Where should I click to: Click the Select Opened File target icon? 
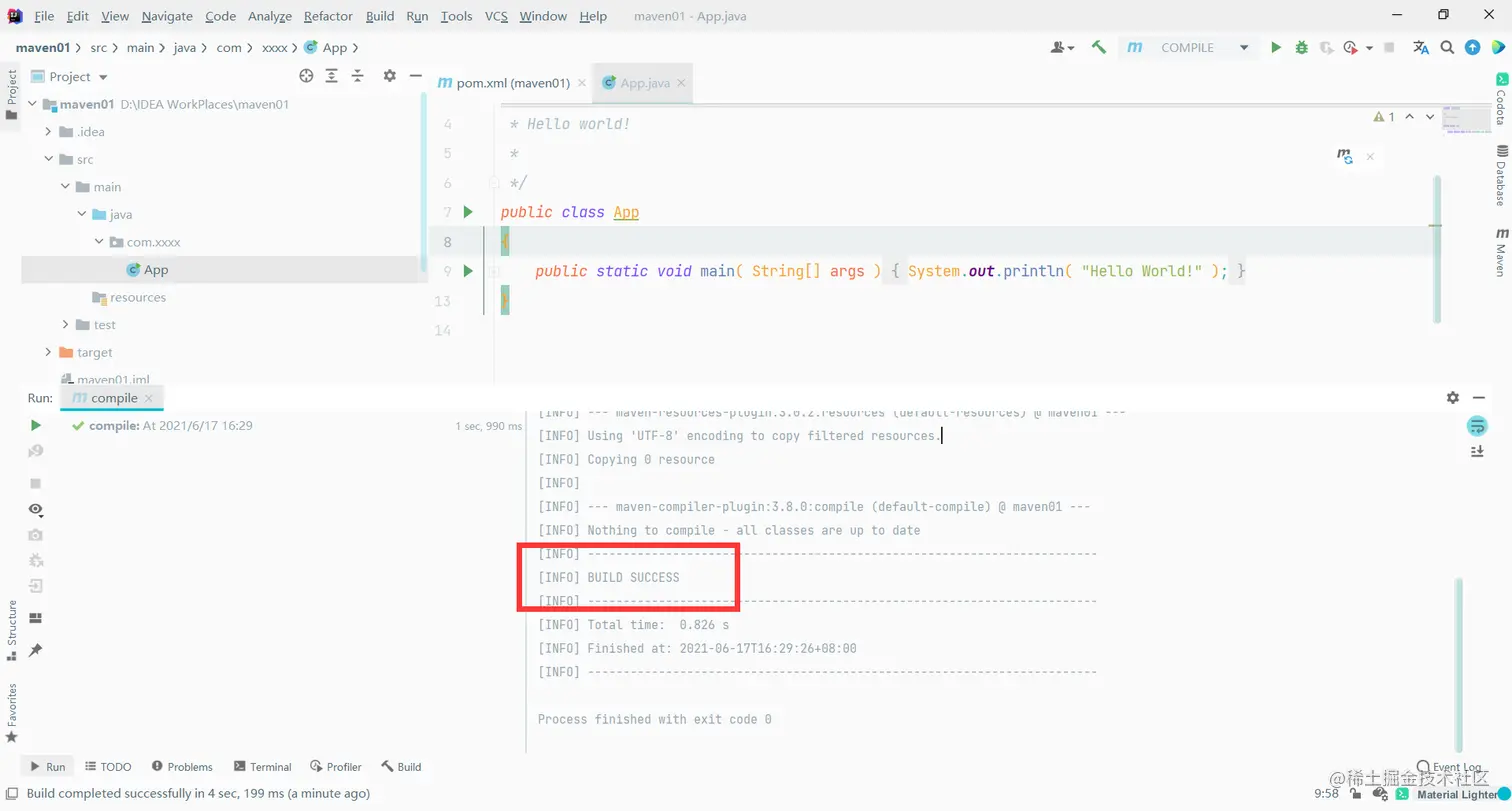307,76
